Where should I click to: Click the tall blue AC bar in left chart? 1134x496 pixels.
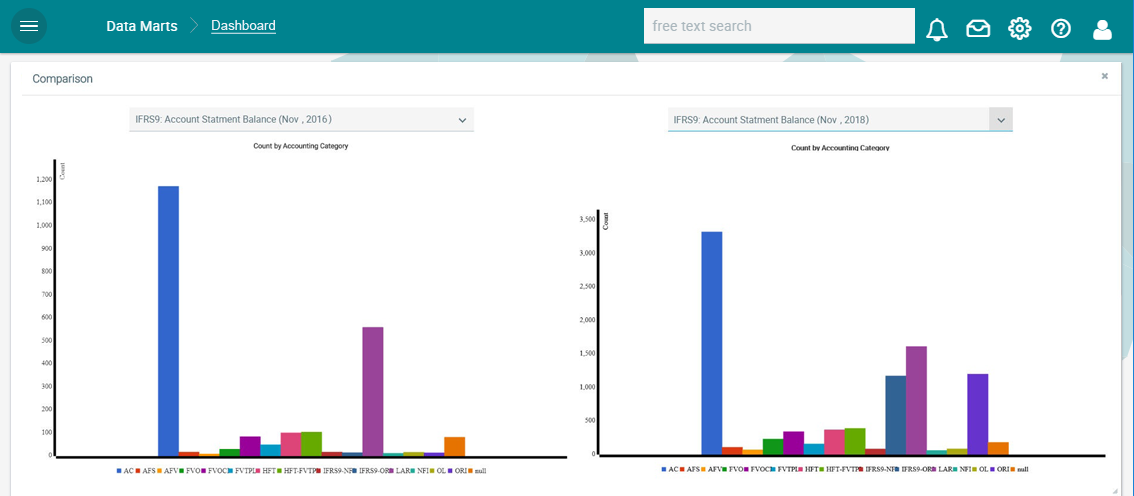[168, 320]
